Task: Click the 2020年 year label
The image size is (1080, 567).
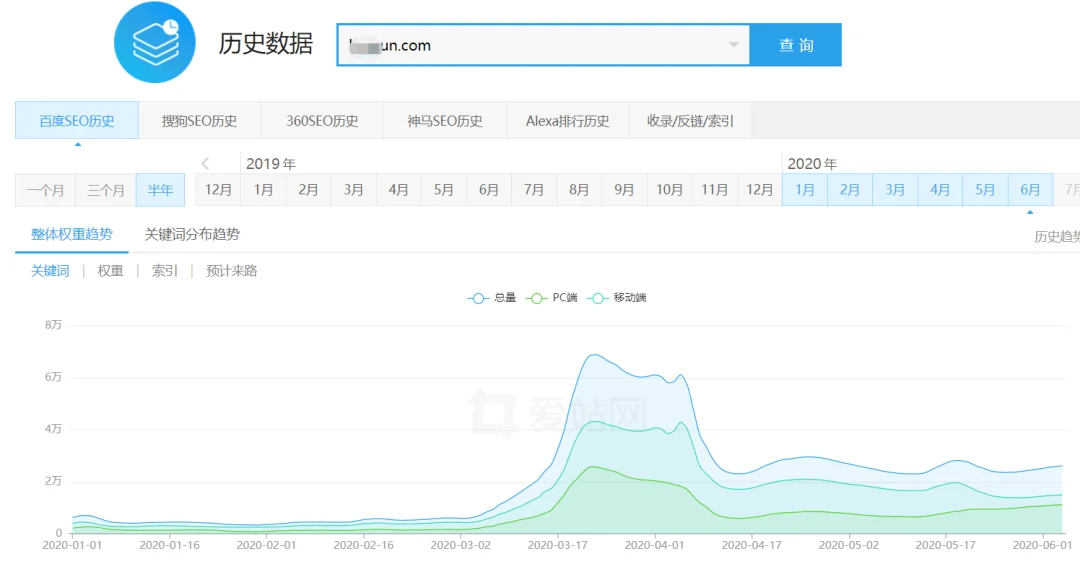Action: point(812,164)
